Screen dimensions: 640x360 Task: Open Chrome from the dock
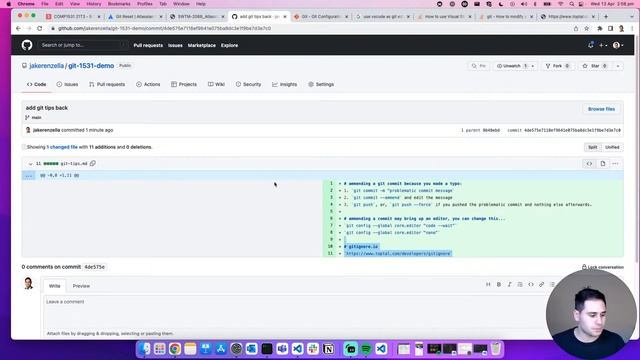click(x=175, y=349)
